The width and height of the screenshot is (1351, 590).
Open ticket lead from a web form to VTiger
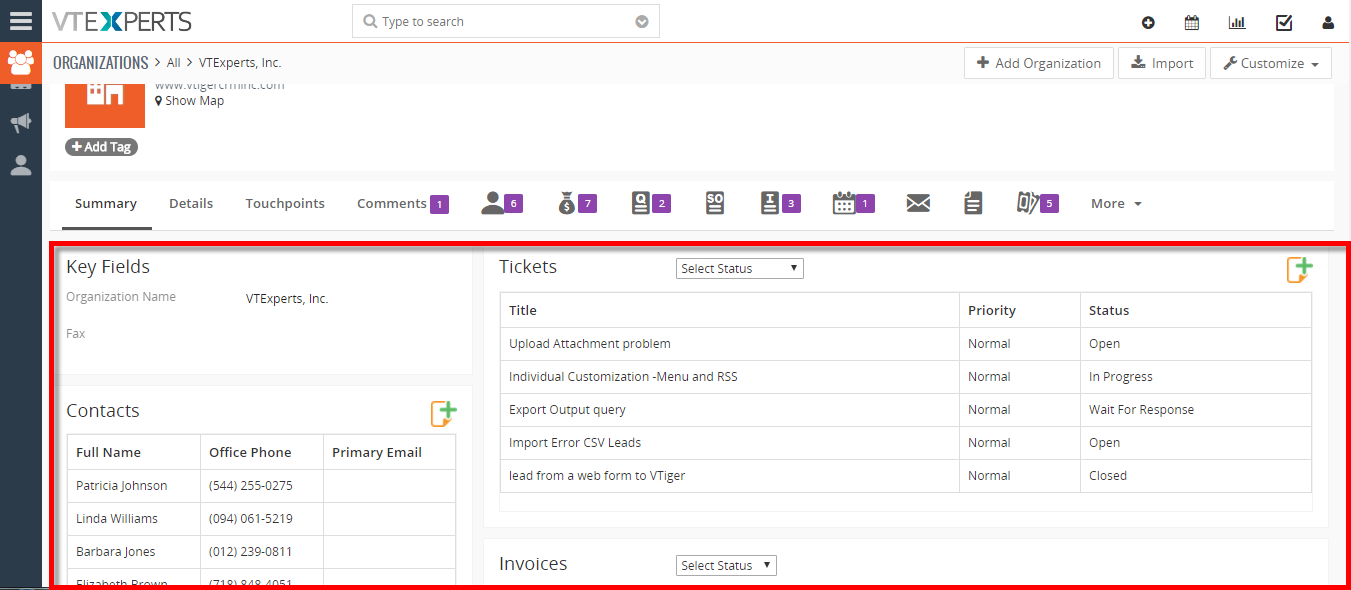pos(596,475)
